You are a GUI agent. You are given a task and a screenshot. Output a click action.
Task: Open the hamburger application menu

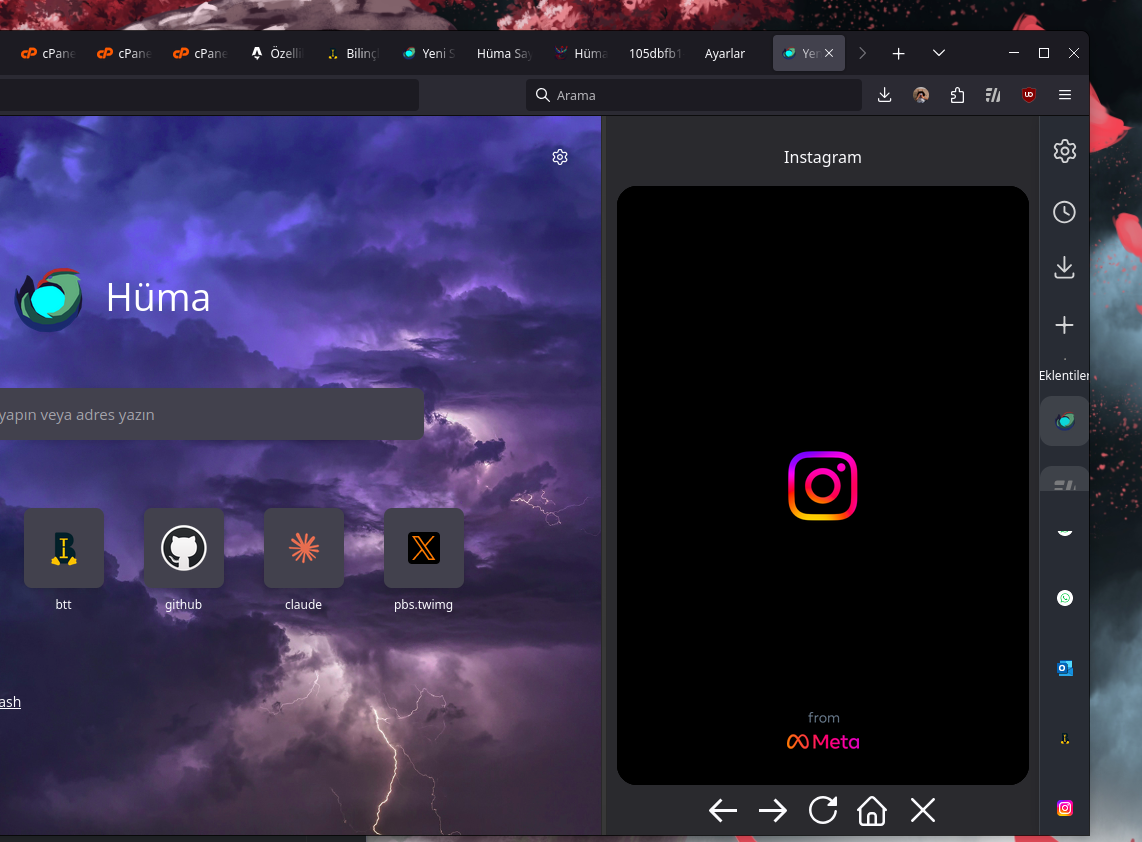point(1065,95)
